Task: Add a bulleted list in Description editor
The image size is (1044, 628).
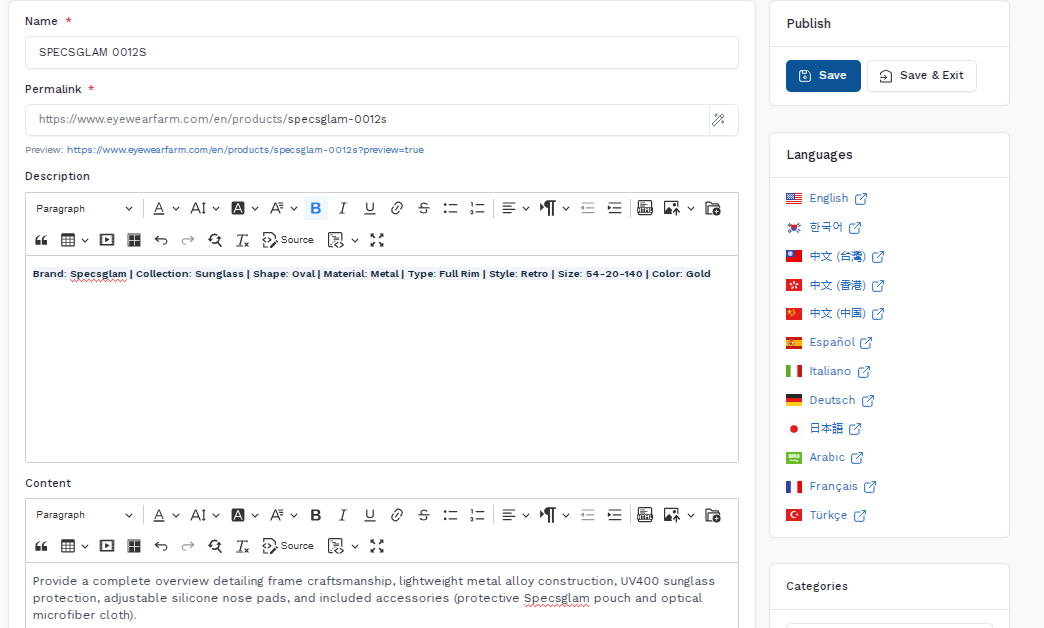Action: click(450, 208)
